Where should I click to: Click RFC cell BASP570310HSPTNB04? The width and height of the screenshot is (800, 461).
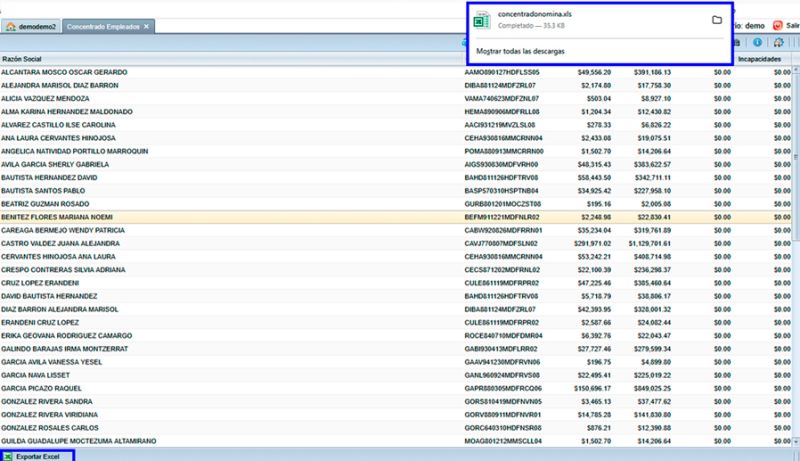pyautogui.click(x=502, y=191)
